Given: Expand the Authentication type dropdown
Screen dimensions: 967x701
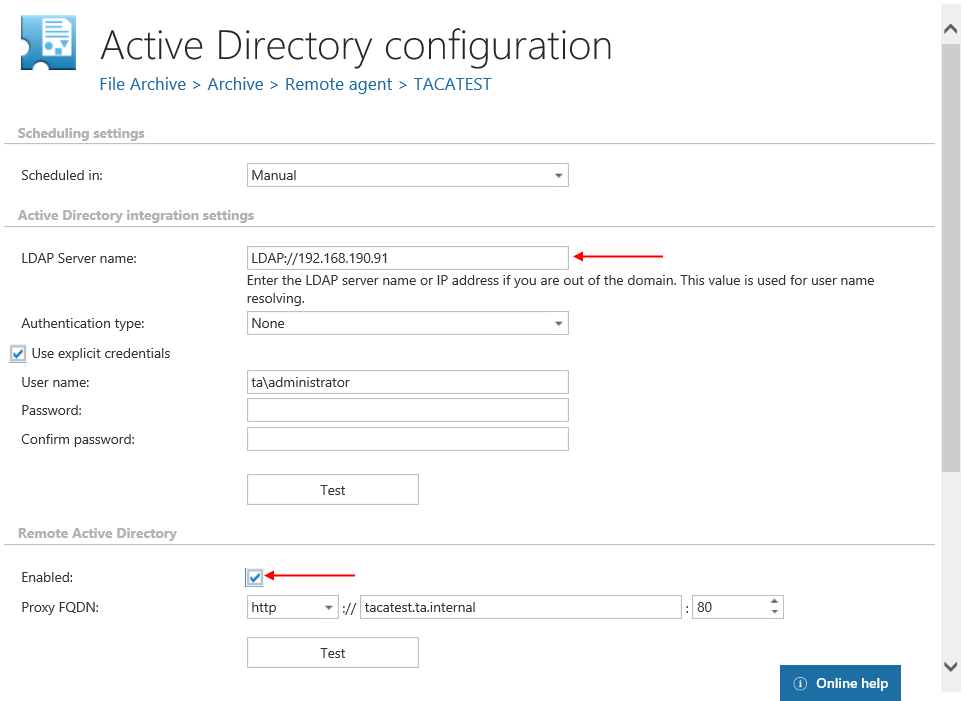Looking at the screenshot, I should [407, 323].
